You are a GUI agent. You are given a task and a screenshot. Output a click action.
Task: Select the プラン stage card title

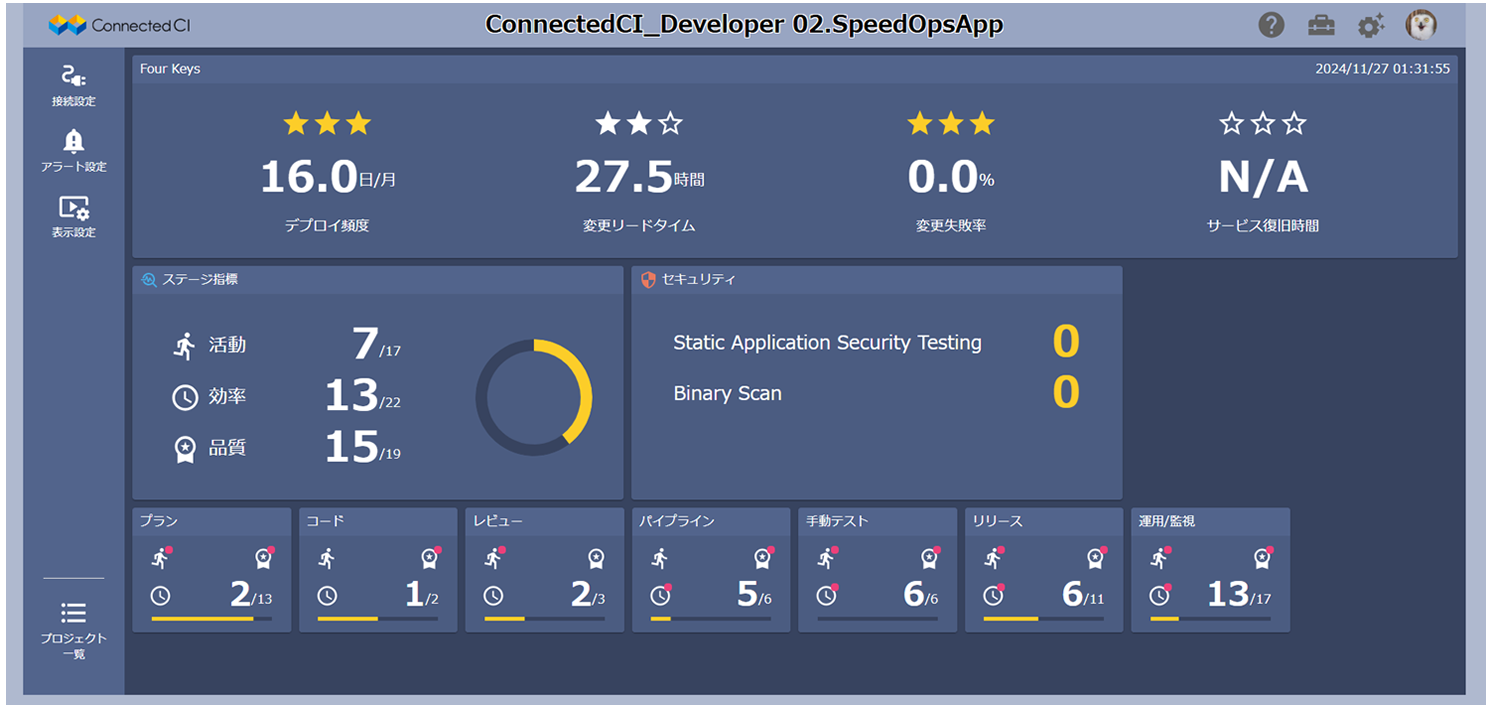click(x=158, y=521)
